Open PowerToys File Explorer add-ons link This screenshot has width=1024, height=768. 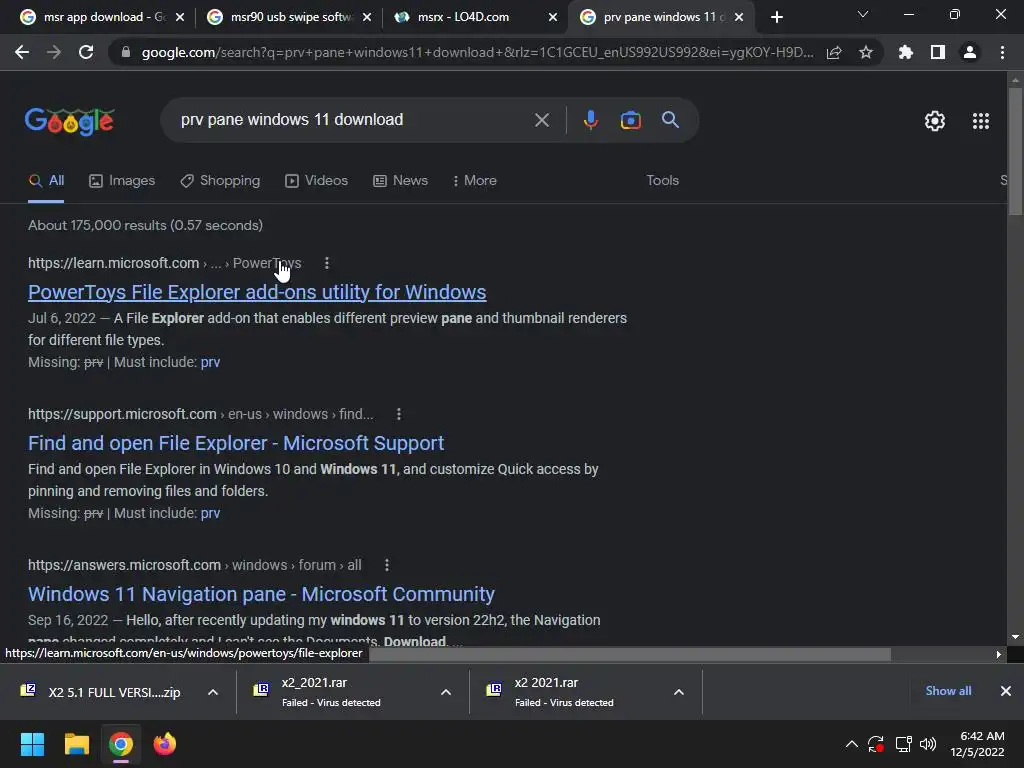pos(257,292)
